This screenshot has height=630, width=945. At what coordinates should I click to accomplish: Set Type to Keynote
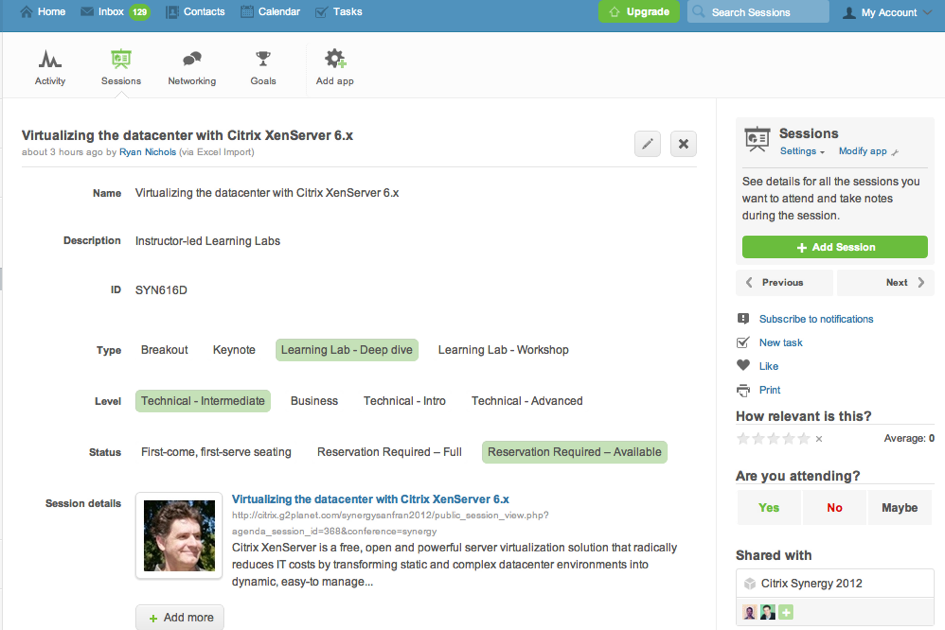coord(234,350)
